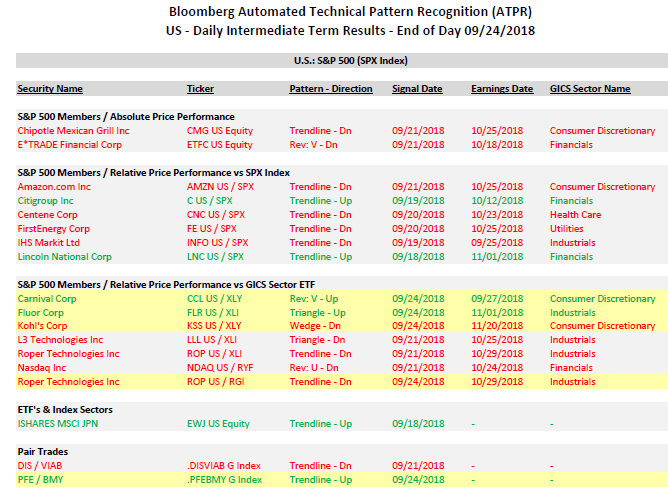This screenshot has height=490, width=668.
Task: Select the Citigroup Inc security name
Action: click(47, 201)
